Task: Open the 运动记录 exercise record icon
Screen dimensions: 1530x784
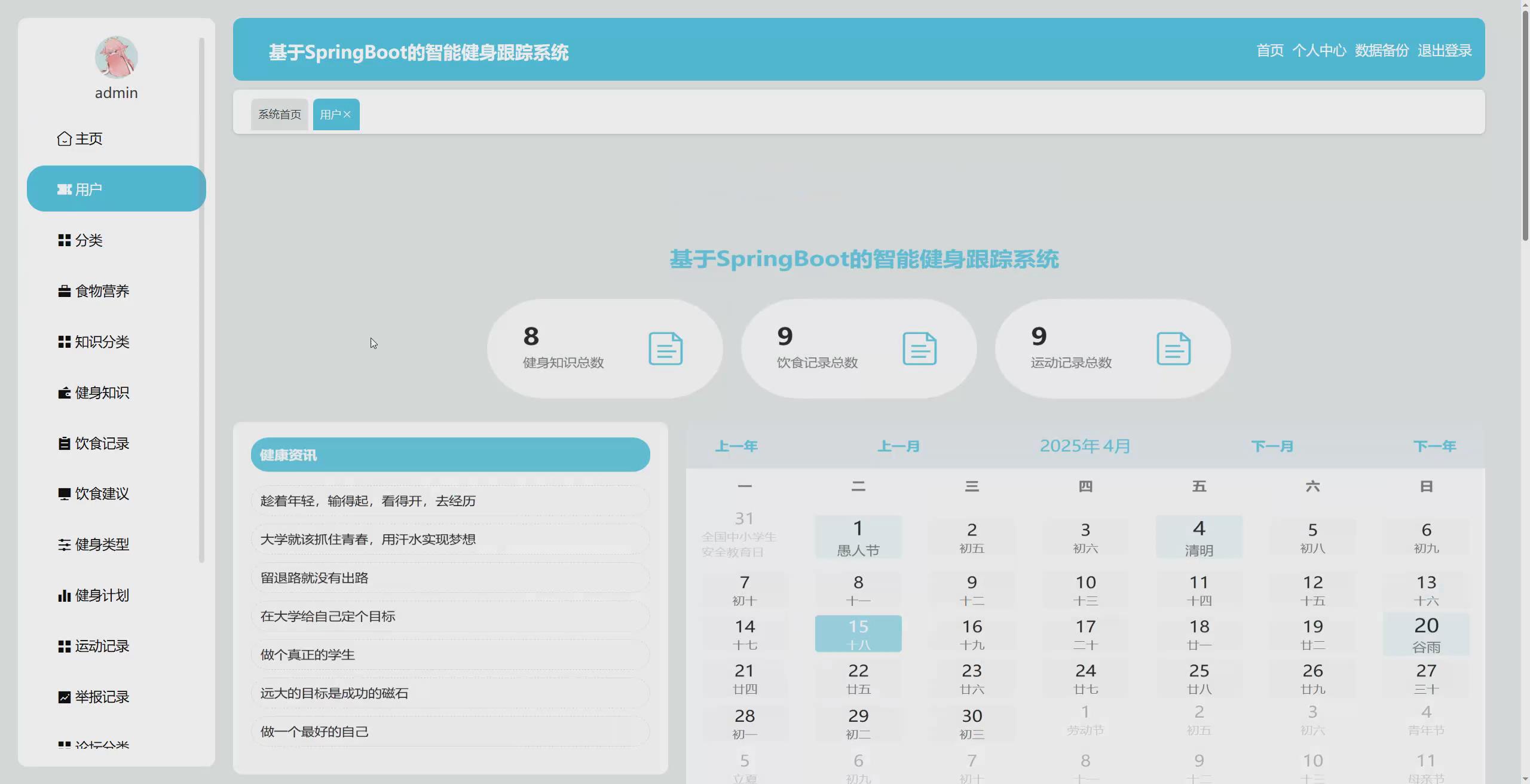Action: (x=64, y=645)
